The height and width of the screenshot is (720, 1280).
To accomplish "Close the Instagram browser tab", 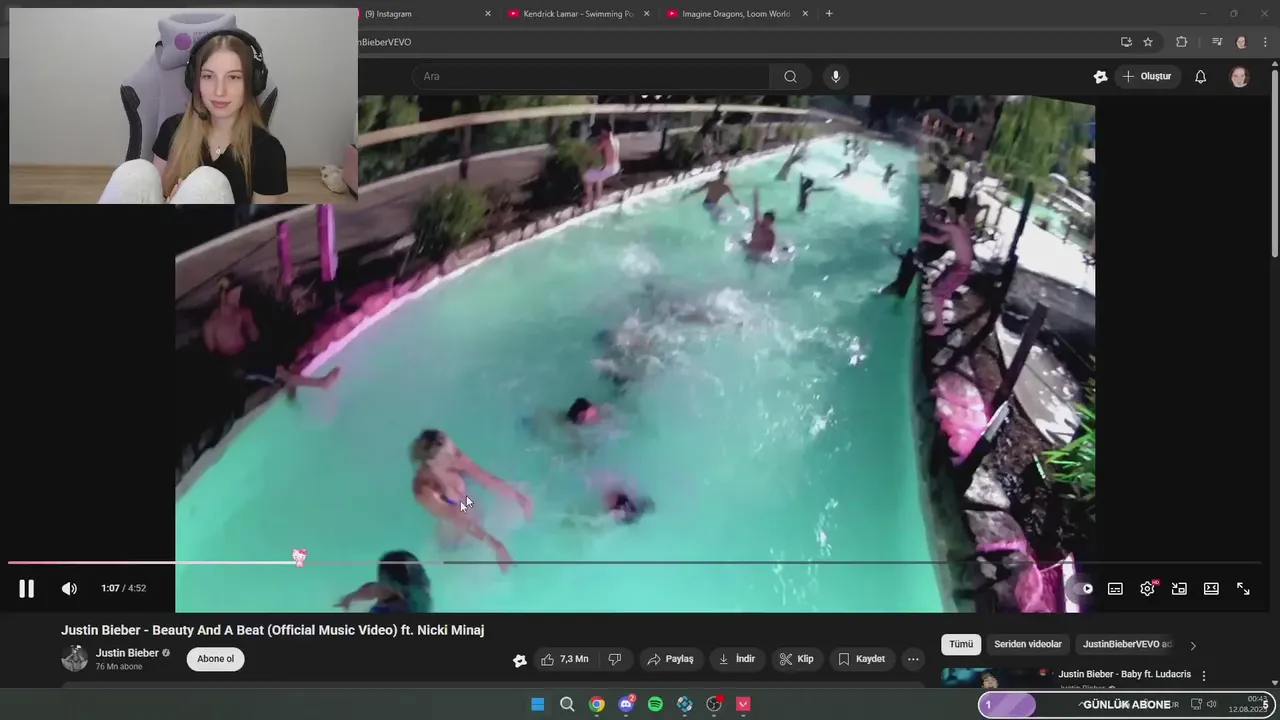I will coord(488,14).
